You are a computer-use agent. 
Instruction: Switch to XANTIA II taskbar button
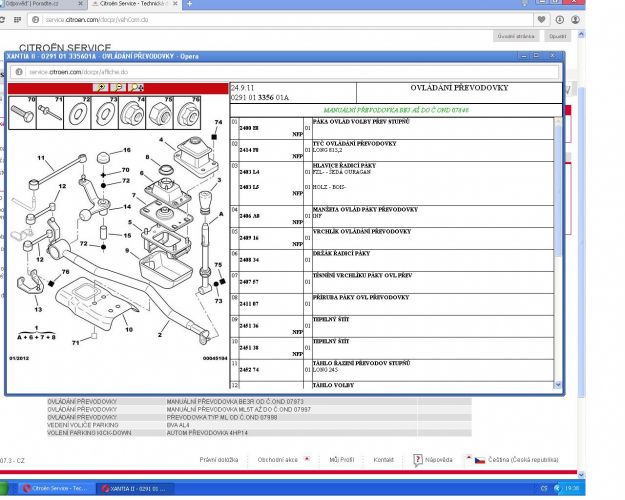136,488
